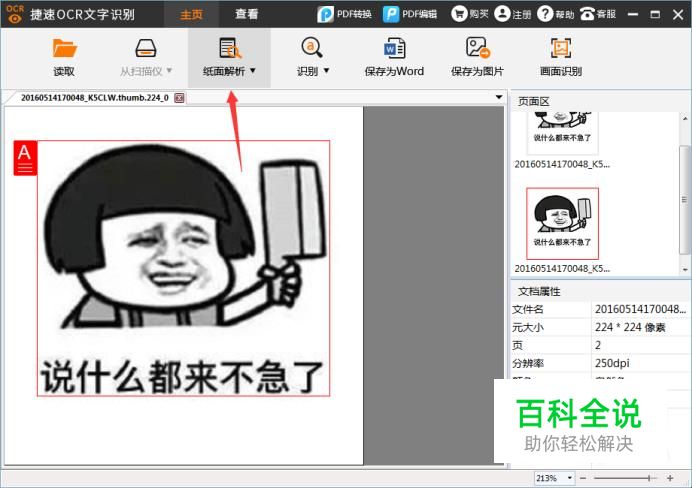
Task: Minimize the 捷速OCR window
Action: 633,14
